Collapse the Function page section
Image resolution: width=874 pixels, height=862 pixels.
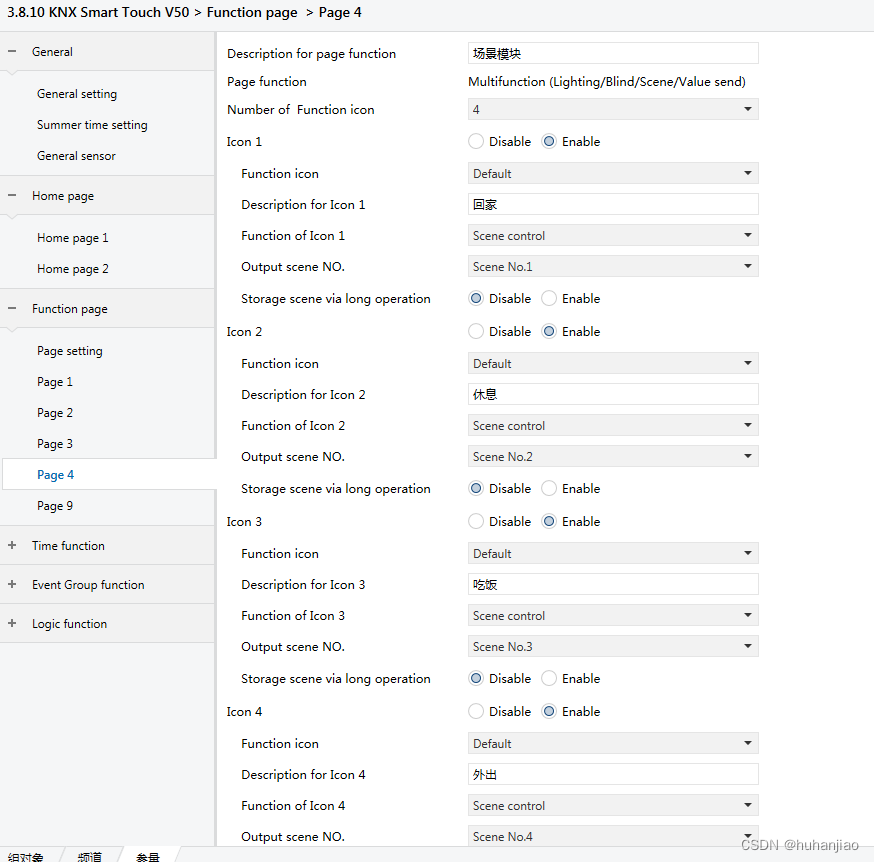click(12, 309)
